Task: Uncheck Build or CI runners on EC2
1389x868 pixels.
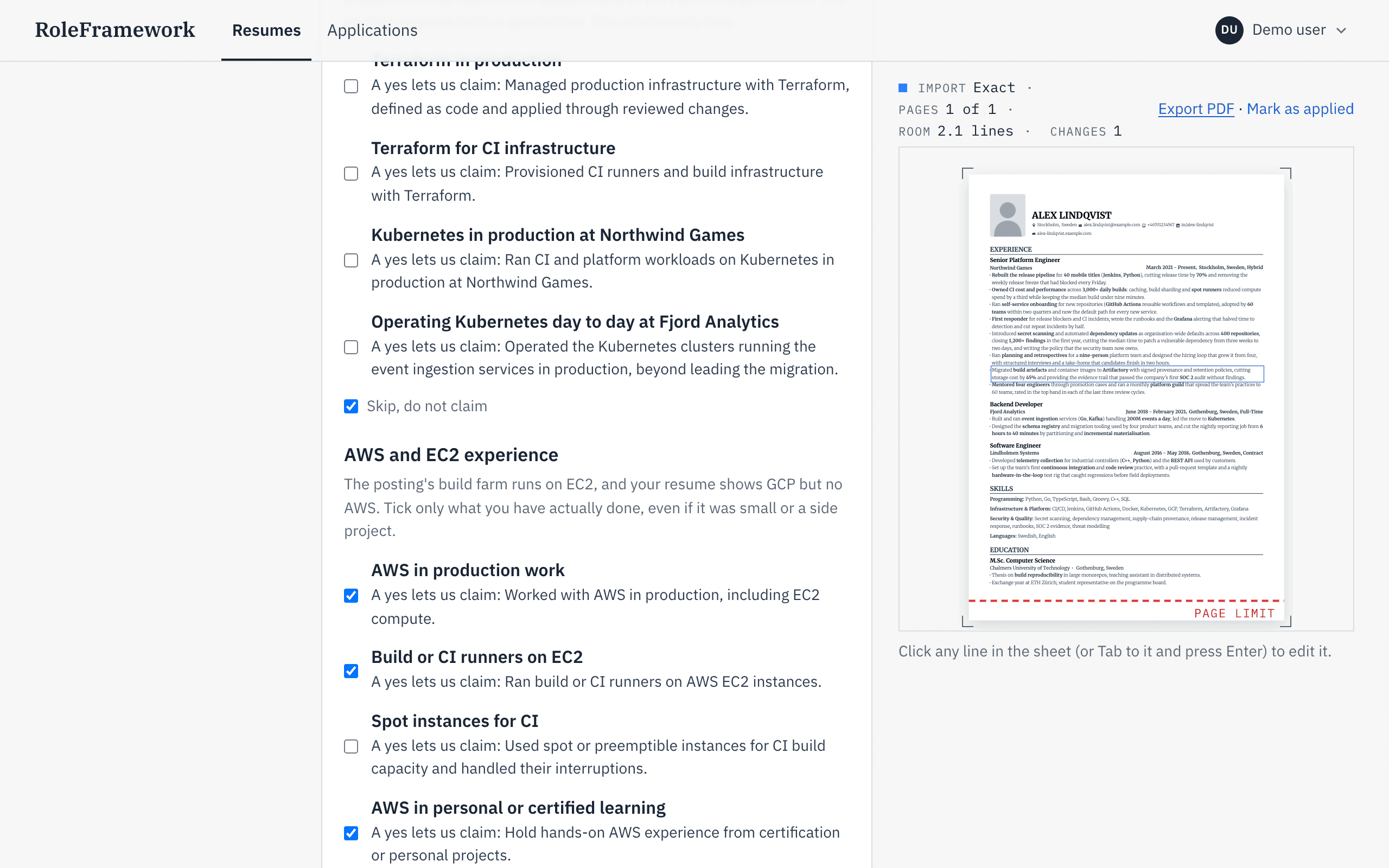Action: (x=351, y=671)
